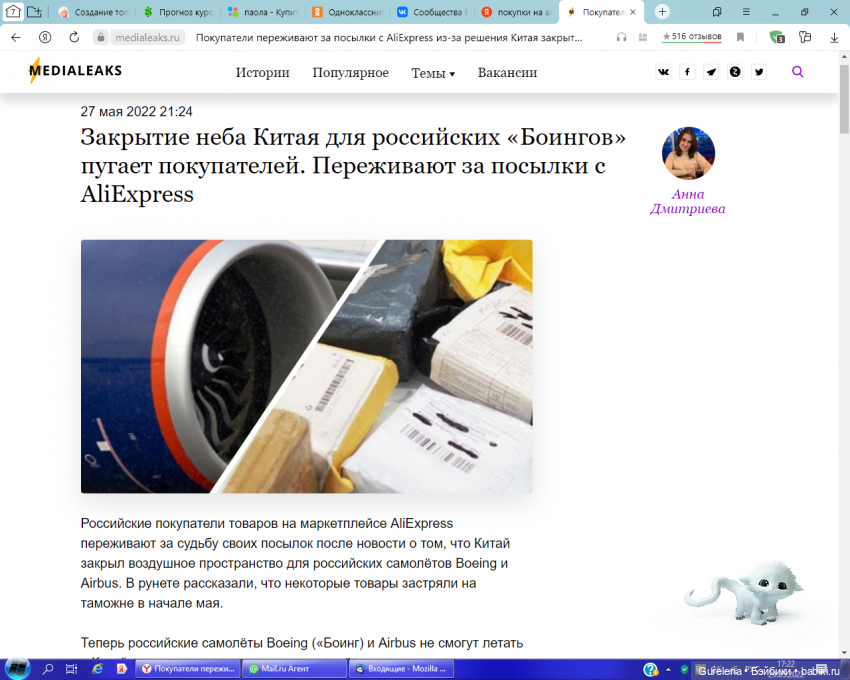Click the Twitter icon in the header

tap(759, 72)
